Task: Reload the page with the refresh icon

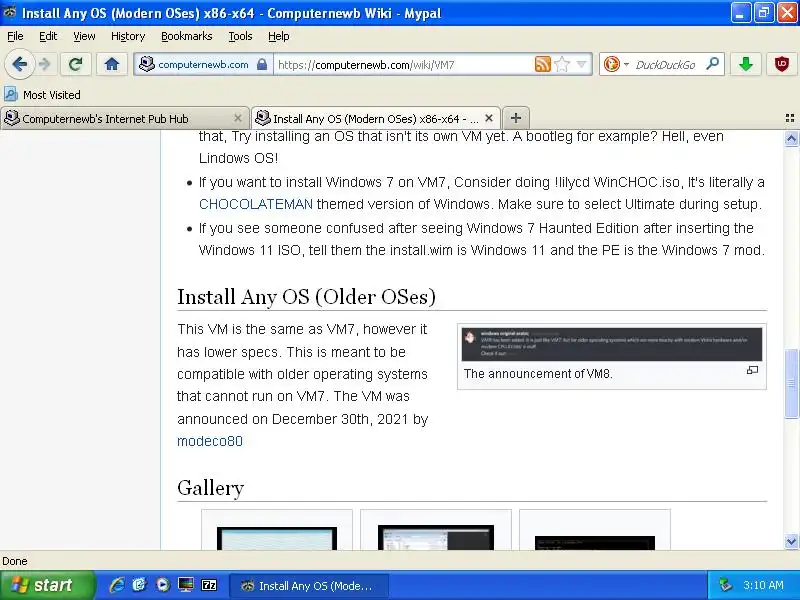Action: (76, 64)
